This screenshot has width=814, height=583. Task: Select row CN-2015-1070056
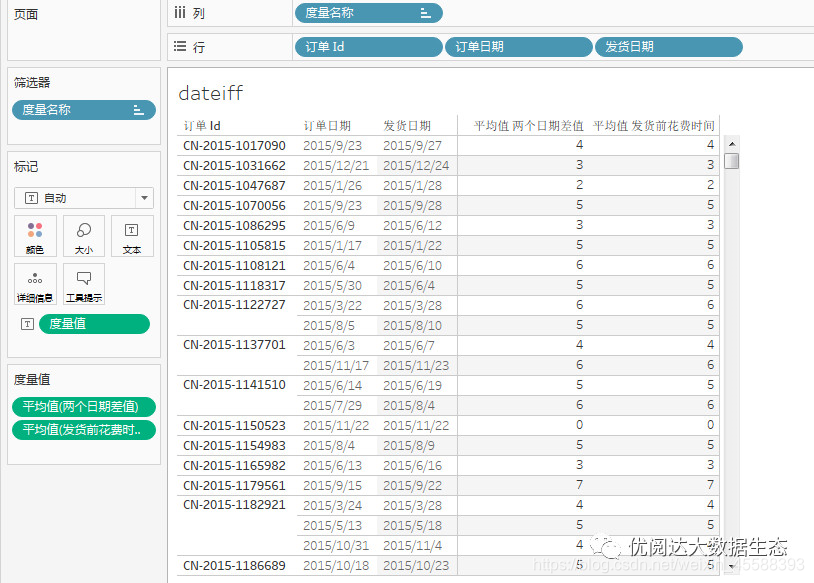(x=234, y=206)
